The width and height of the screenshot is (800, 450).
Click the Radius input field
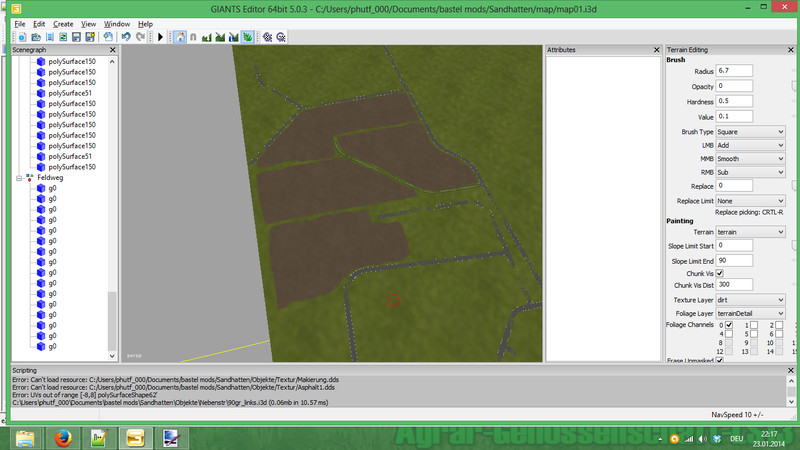[734, 71]
